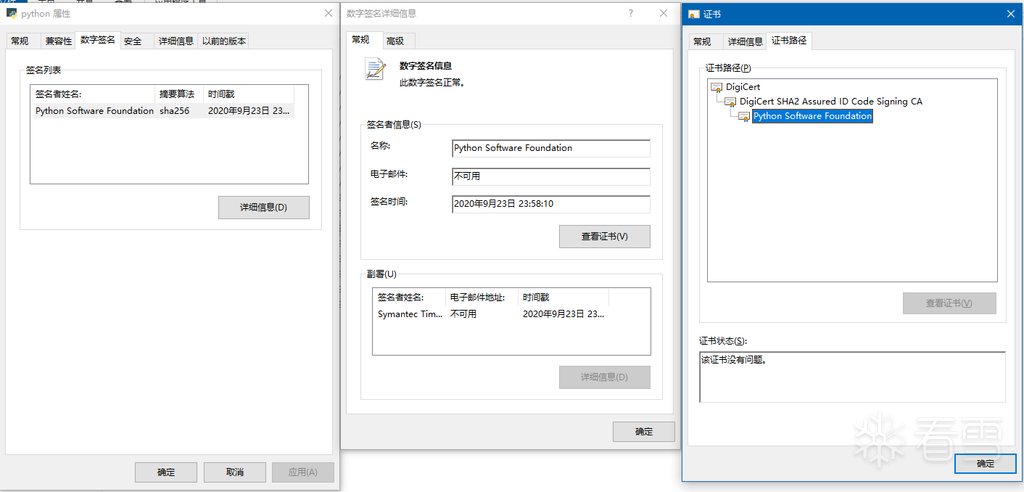Select Symantec Tim... countersignature row
The image size is (1024, 492).
point(493,314)
